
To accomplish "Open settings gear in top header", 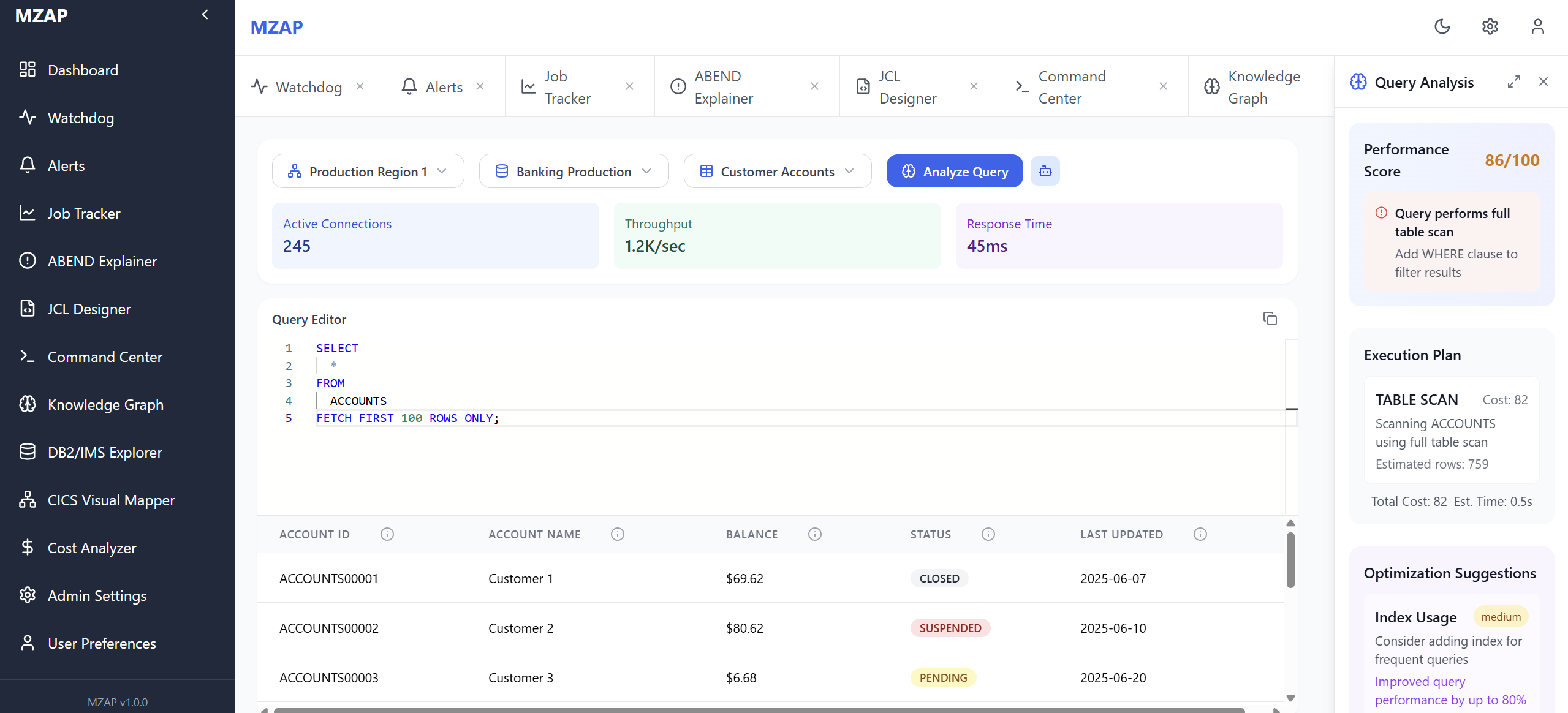I will click(x=1490, y=26).
